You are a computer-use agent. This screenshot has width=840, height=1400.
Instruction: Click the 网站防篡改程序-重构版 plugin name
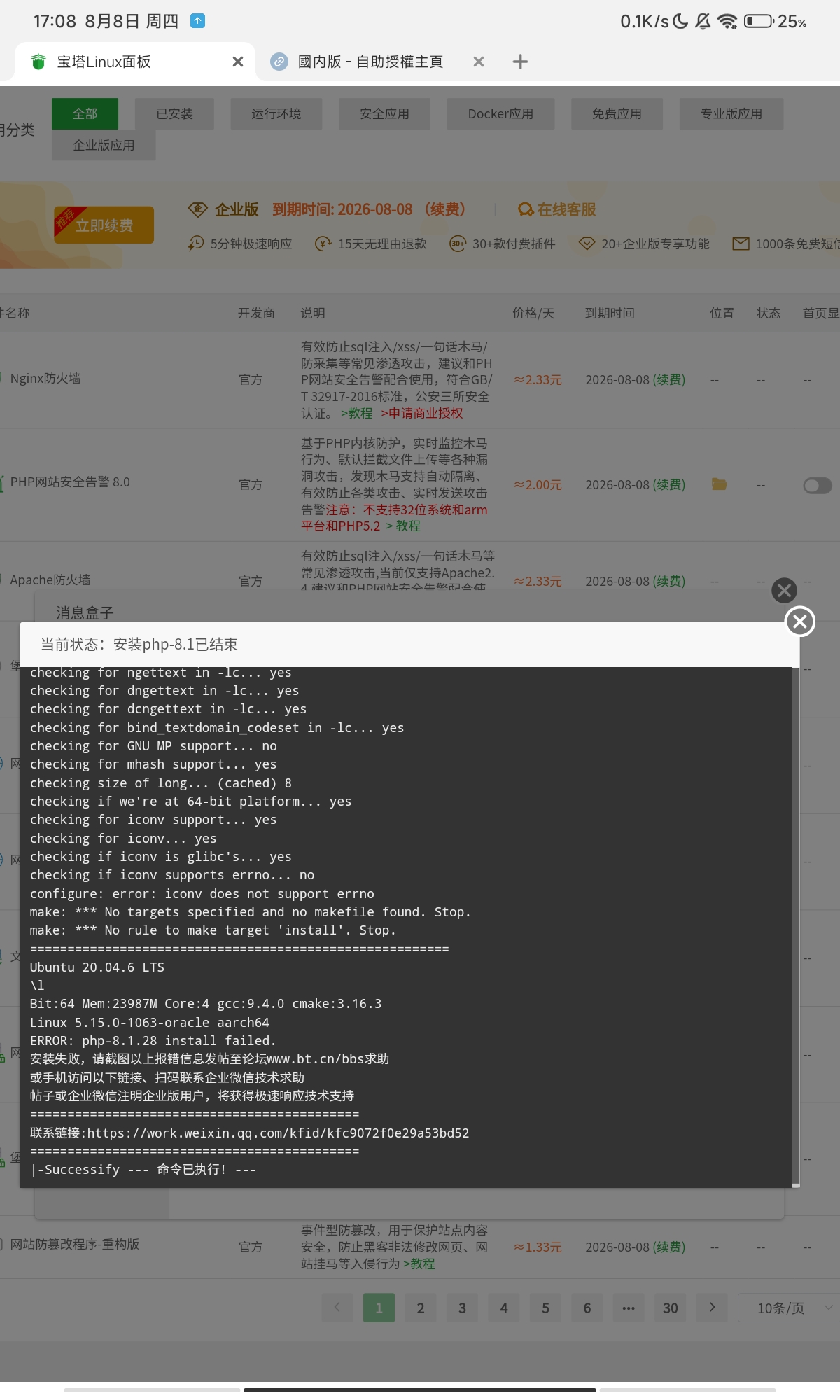point(74,1244)
